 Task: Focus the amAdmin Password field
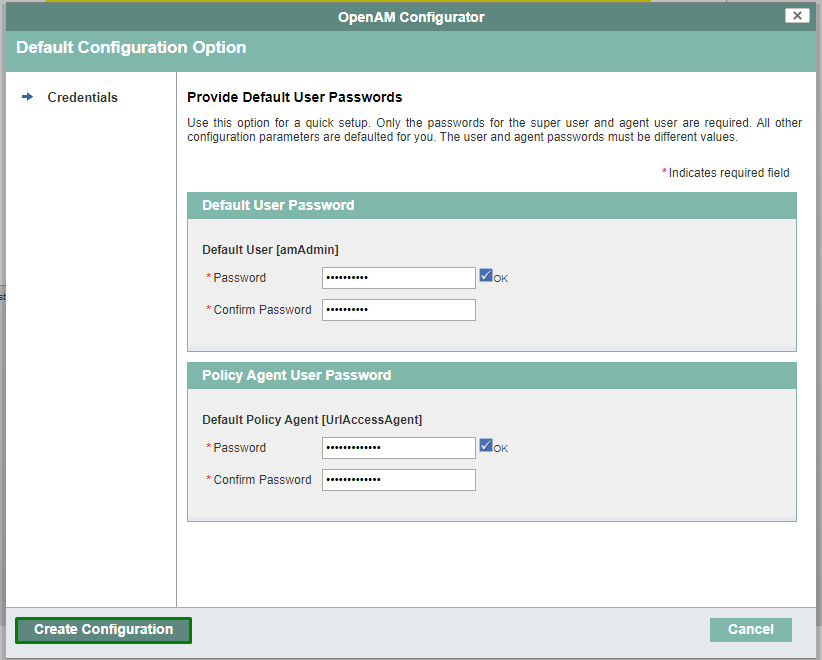pyautogui.click(x=398, y=278)
